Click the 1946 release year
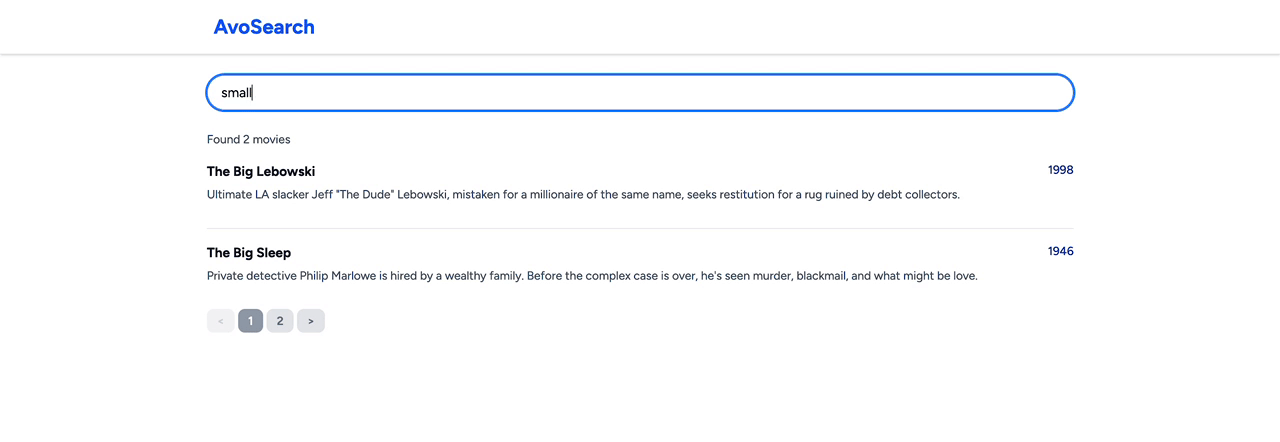Image resolution: width=1280 pixels, height=442 pixels. pos(1060,251)
